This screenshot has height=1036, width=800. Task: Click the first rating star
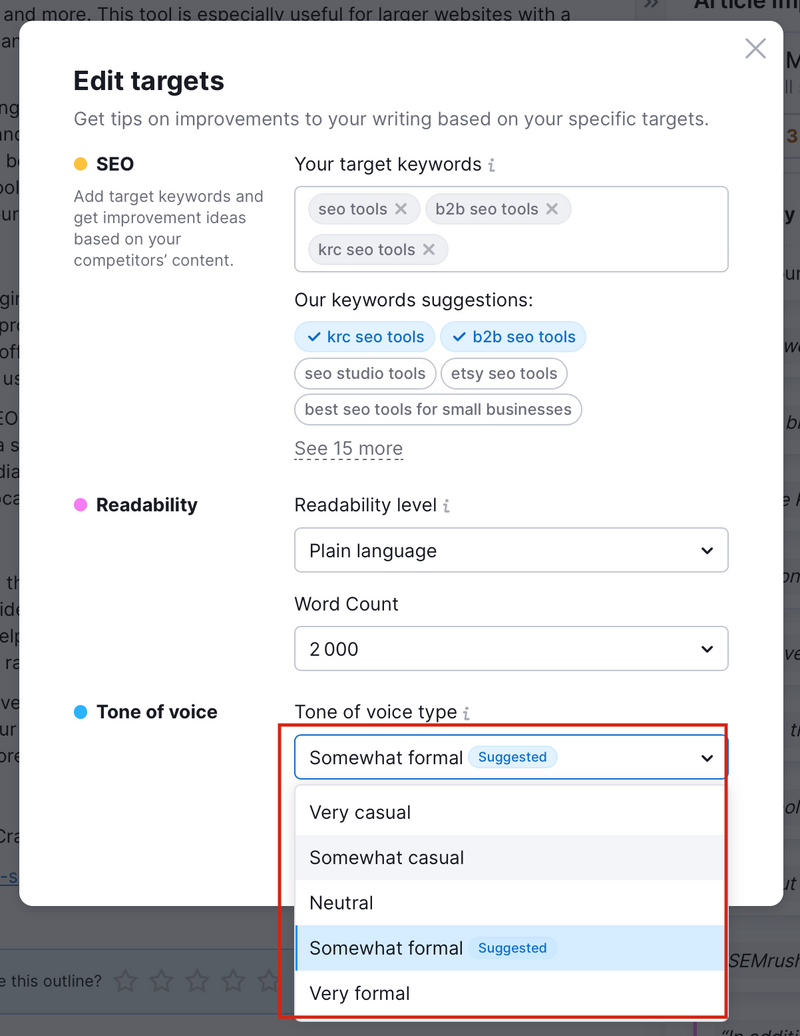tap(126, 980)
